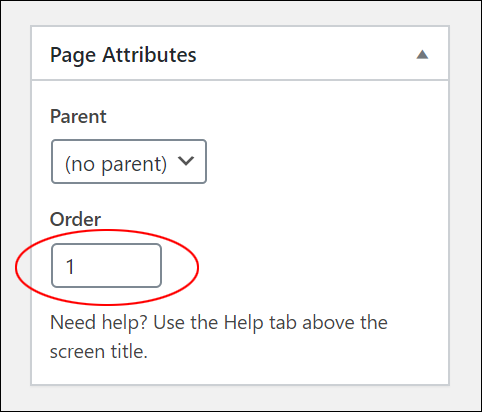The height and width of the screenshot is (412, 482).
Task: Open the Parent page dropdown
Action: tap(129, 162)
